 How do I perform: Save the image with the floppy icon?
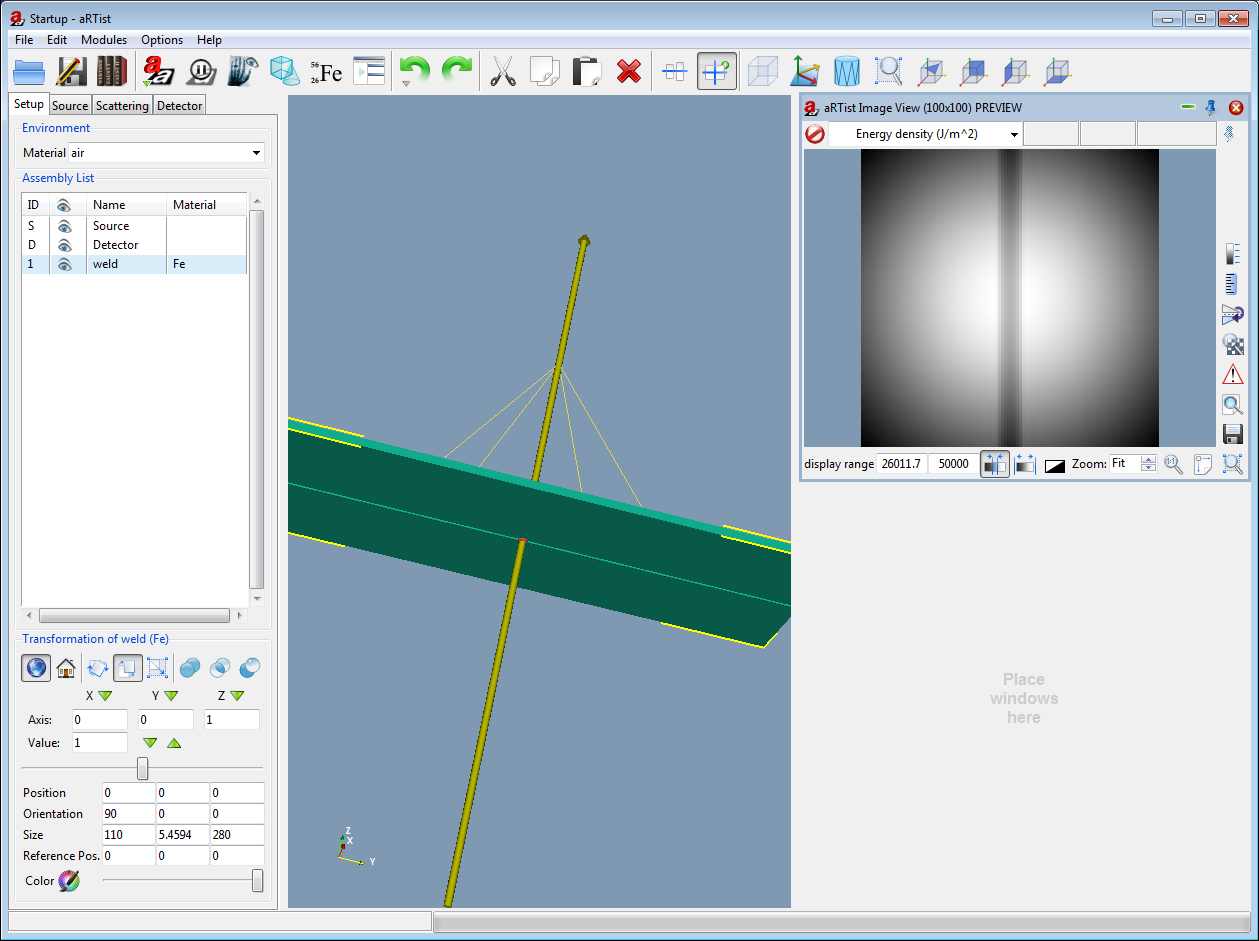(x=1233, y=434)
